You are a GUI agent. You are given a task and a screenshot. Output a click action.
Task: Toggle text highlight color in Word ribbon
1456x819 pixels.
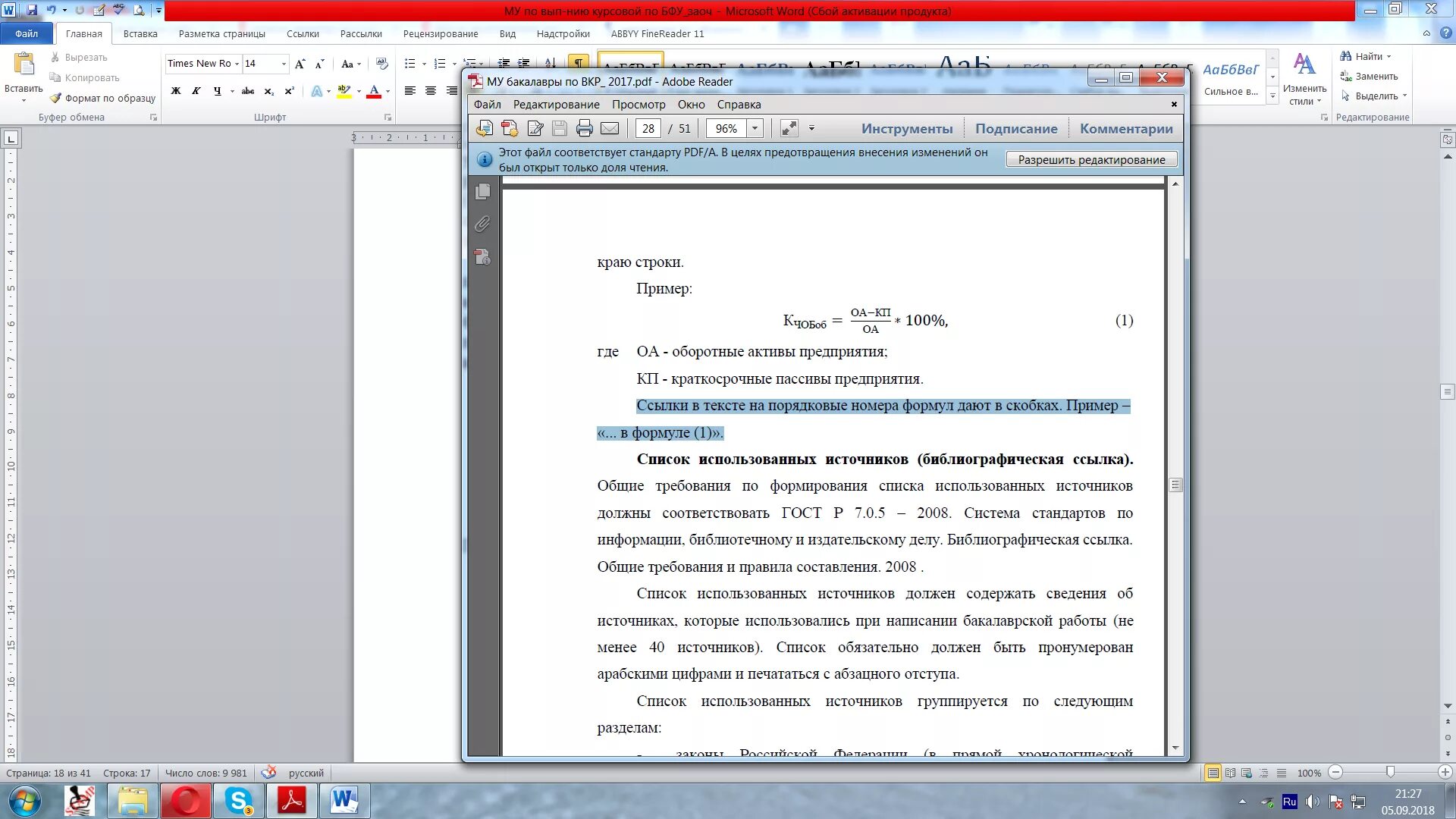click(x=344, y=90)
